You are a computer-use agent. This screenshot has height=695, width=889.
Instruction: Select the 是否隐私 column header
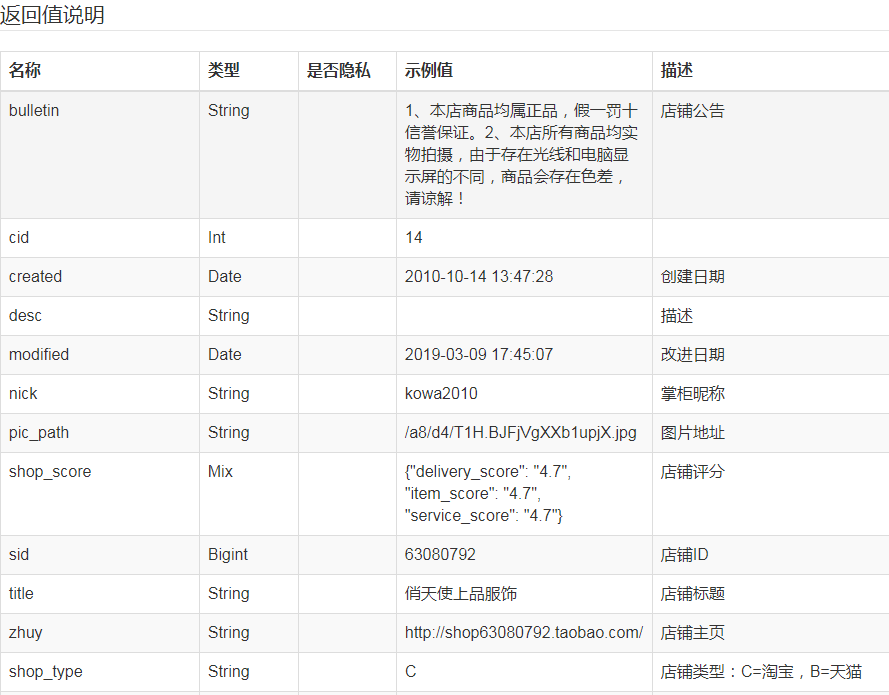pos(338,70)
